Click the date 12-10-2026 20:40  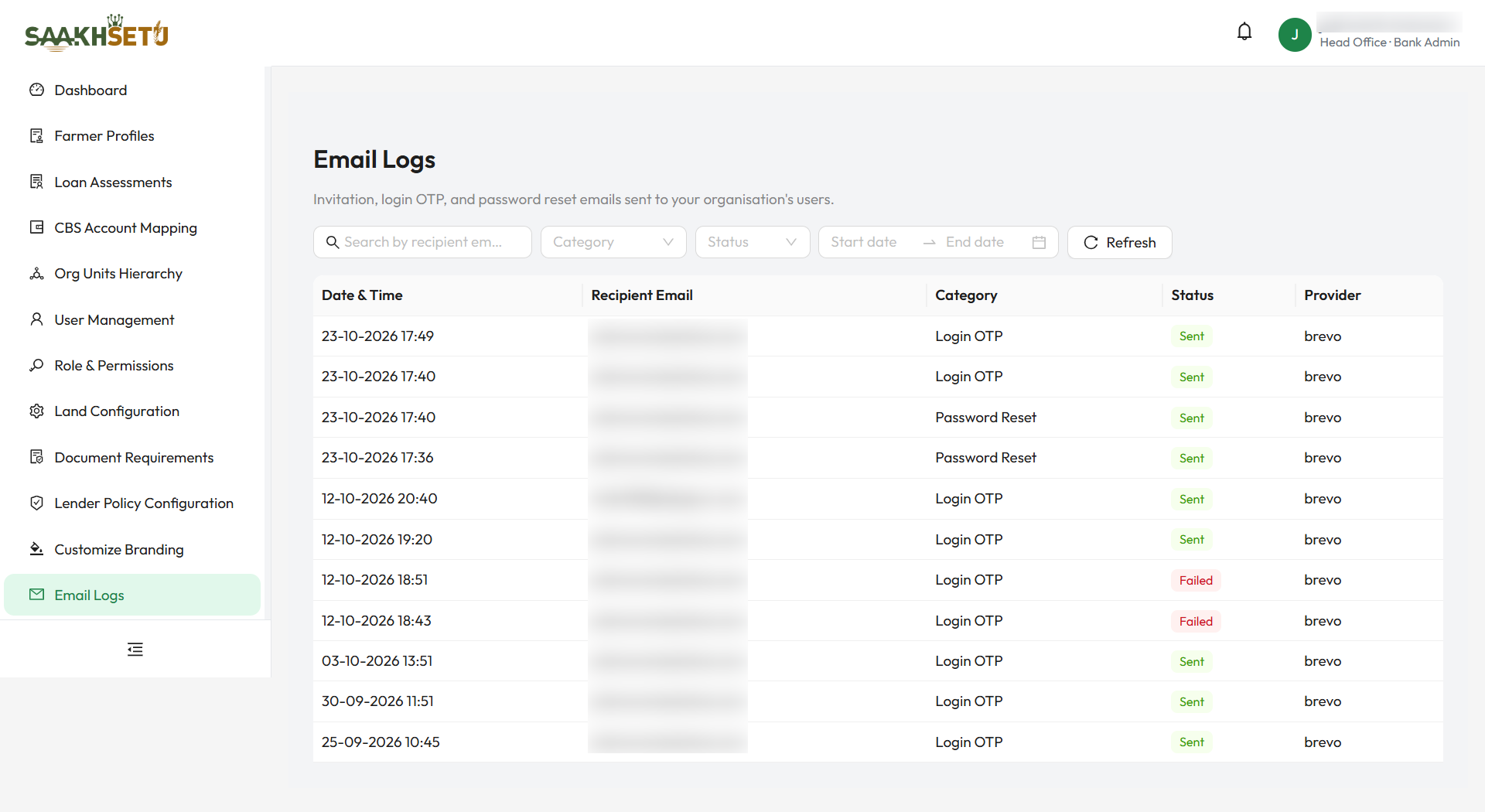380,499
